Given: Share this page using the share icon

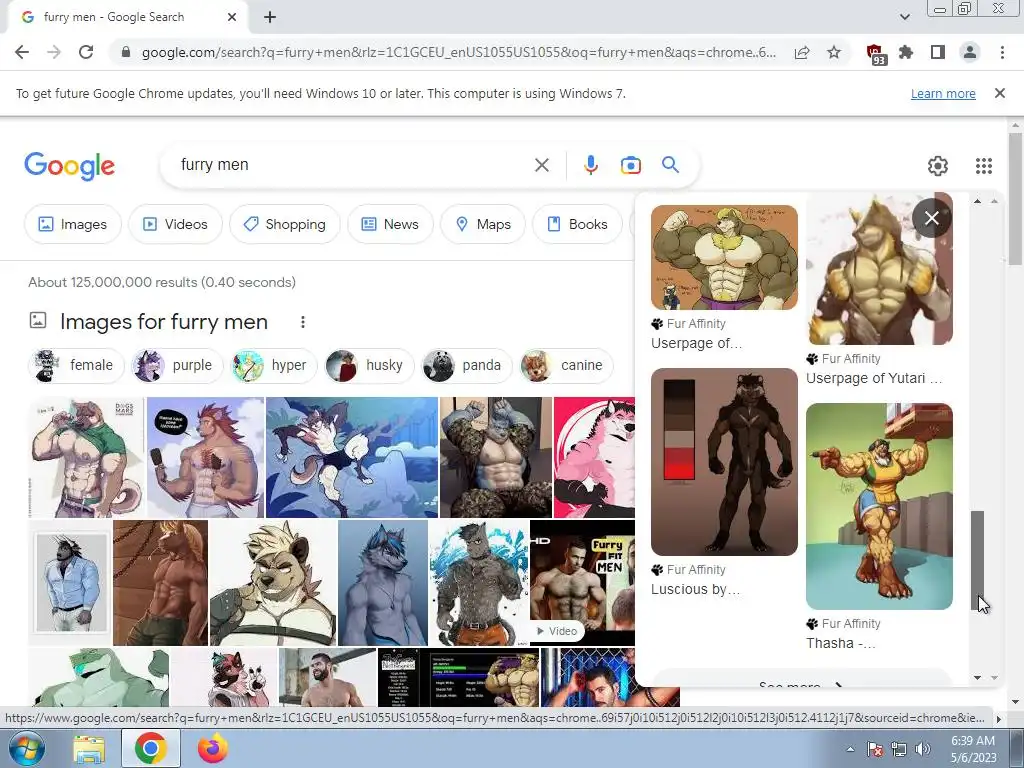Looking at the screenshot, I should [x=802, y=52].
